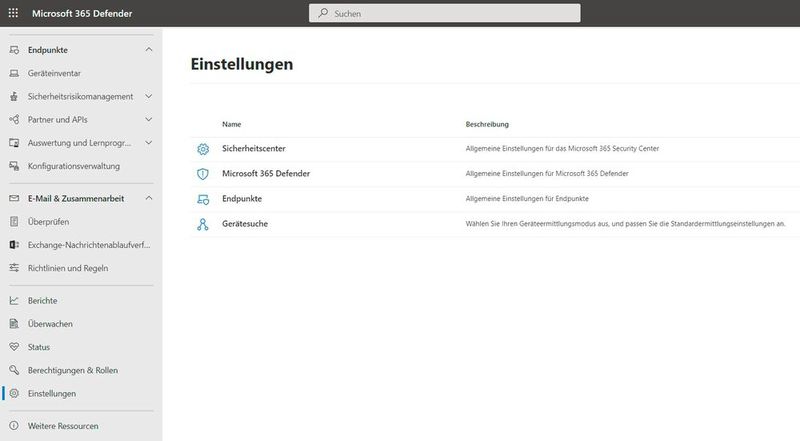Open the Sicherheitscenter settings link
The height and width of the screenshot is (441, 800).
[254, 149]
